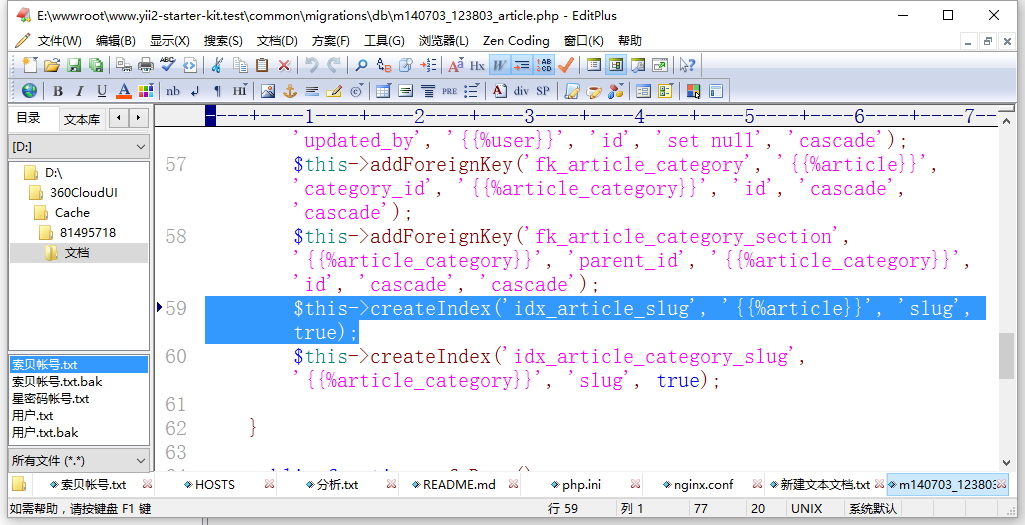This screenshot has width=1025, height=525.
Task: Run the ABC spell check tool
Action: [167, 65]
